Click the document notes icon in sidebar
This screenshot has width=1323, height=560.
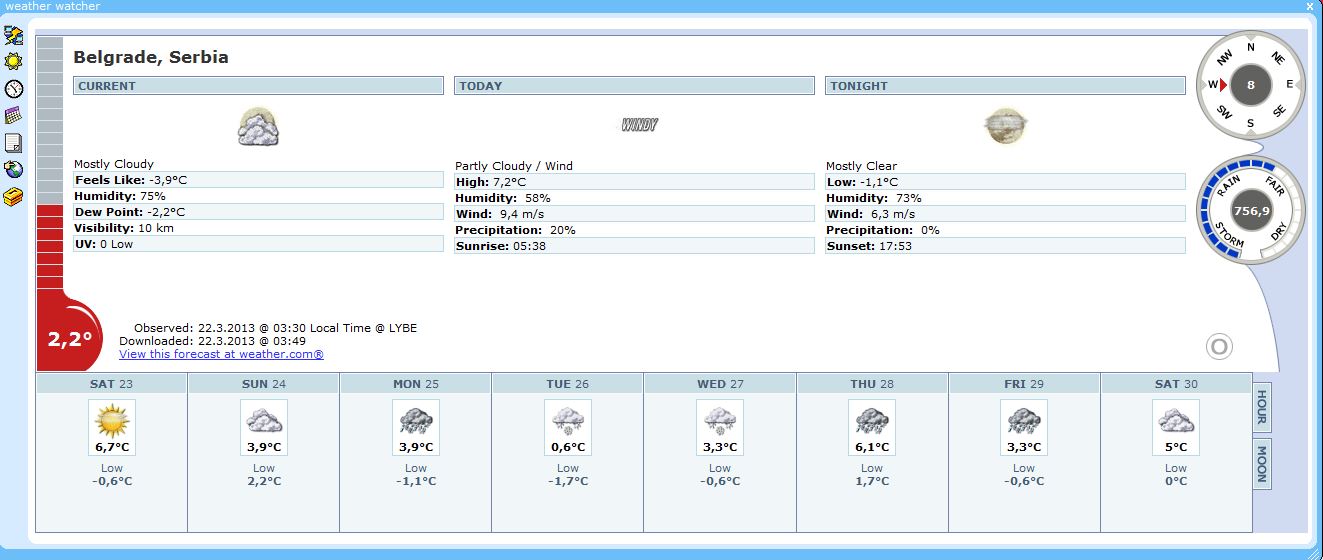(13, 143)
